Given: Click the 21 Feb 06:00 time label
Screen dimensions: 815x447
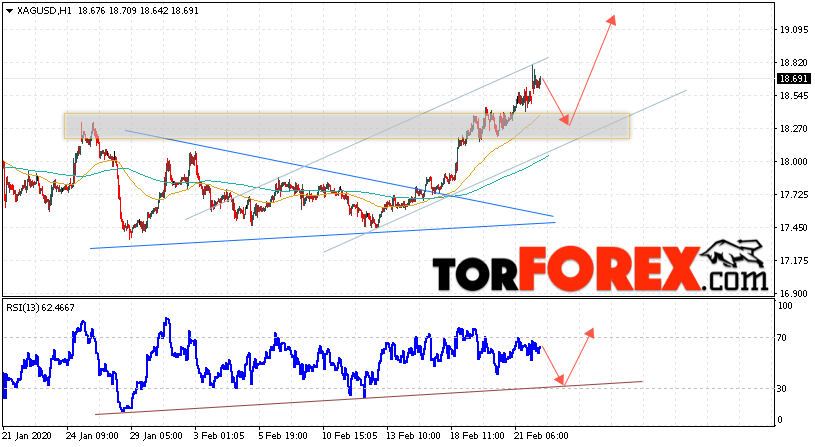Looking at the screenshot, I should tap(542, 435).
